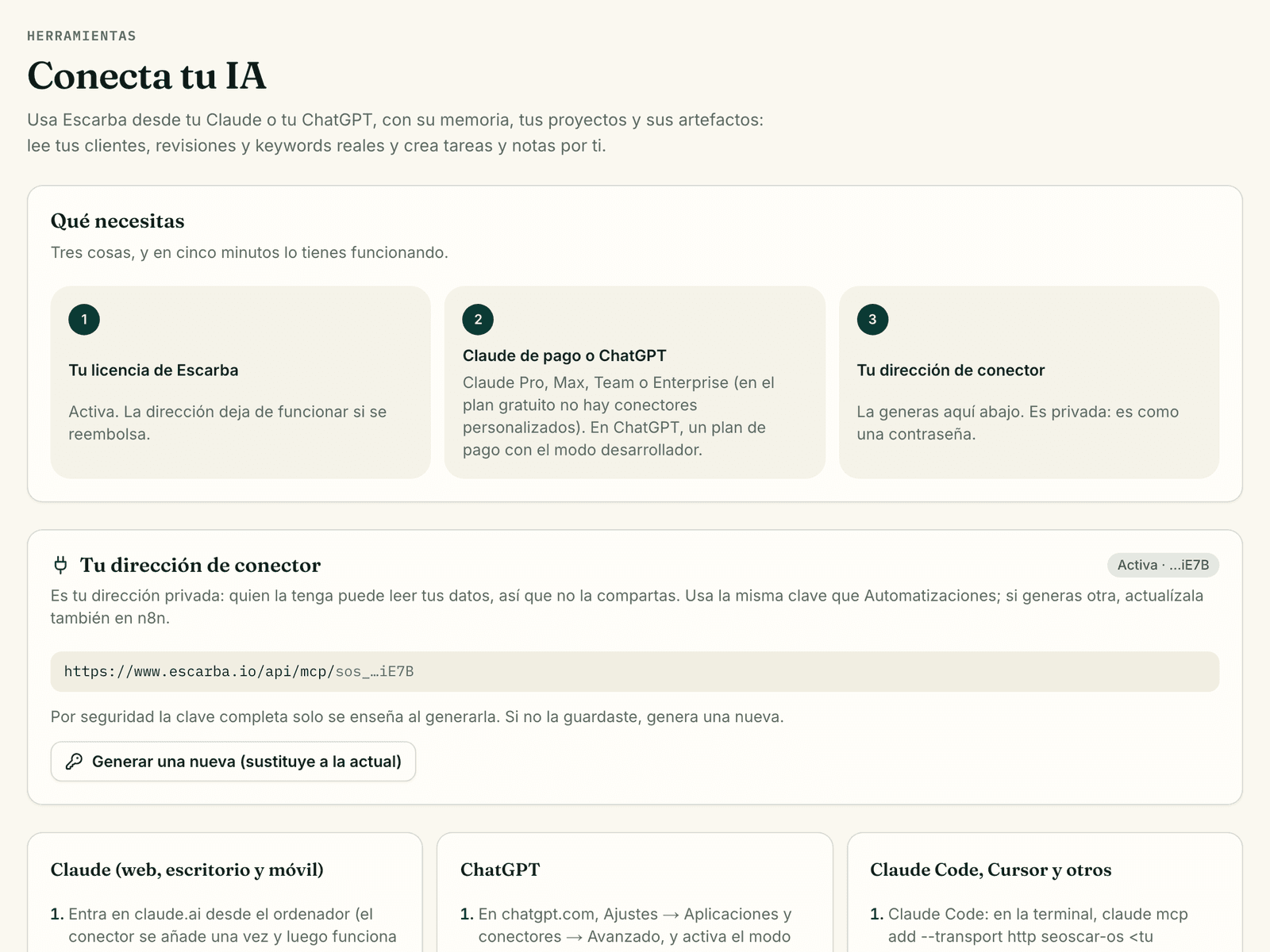The image size is (1270, 952).
Task: Click the Conecta tu IA page title
Action: point(147,76)
